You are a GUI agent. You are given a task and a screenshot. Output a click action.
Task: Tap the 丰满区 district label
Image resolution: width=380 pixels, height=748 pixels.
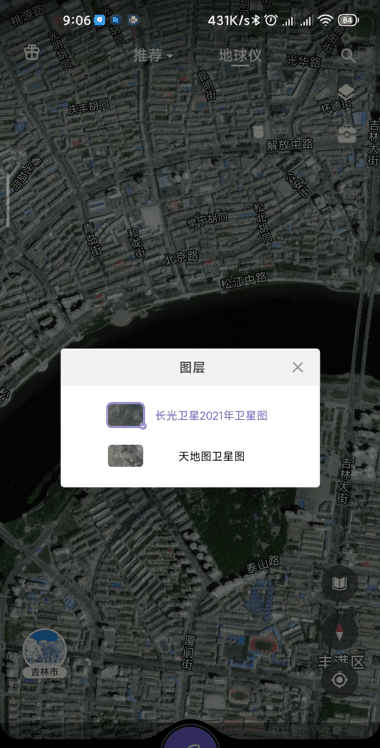pyautogui.click(x=341, y=662)
